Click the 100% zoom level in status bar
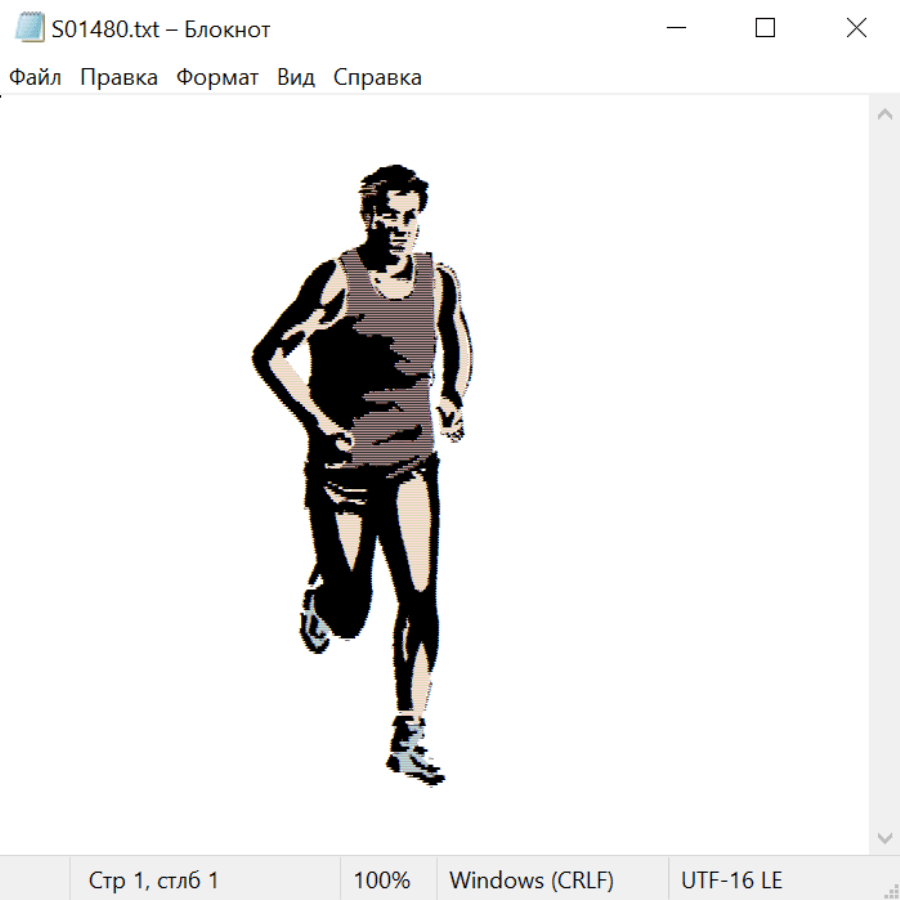The height and width of the screenshot is (900, 900). pos(382,880)
